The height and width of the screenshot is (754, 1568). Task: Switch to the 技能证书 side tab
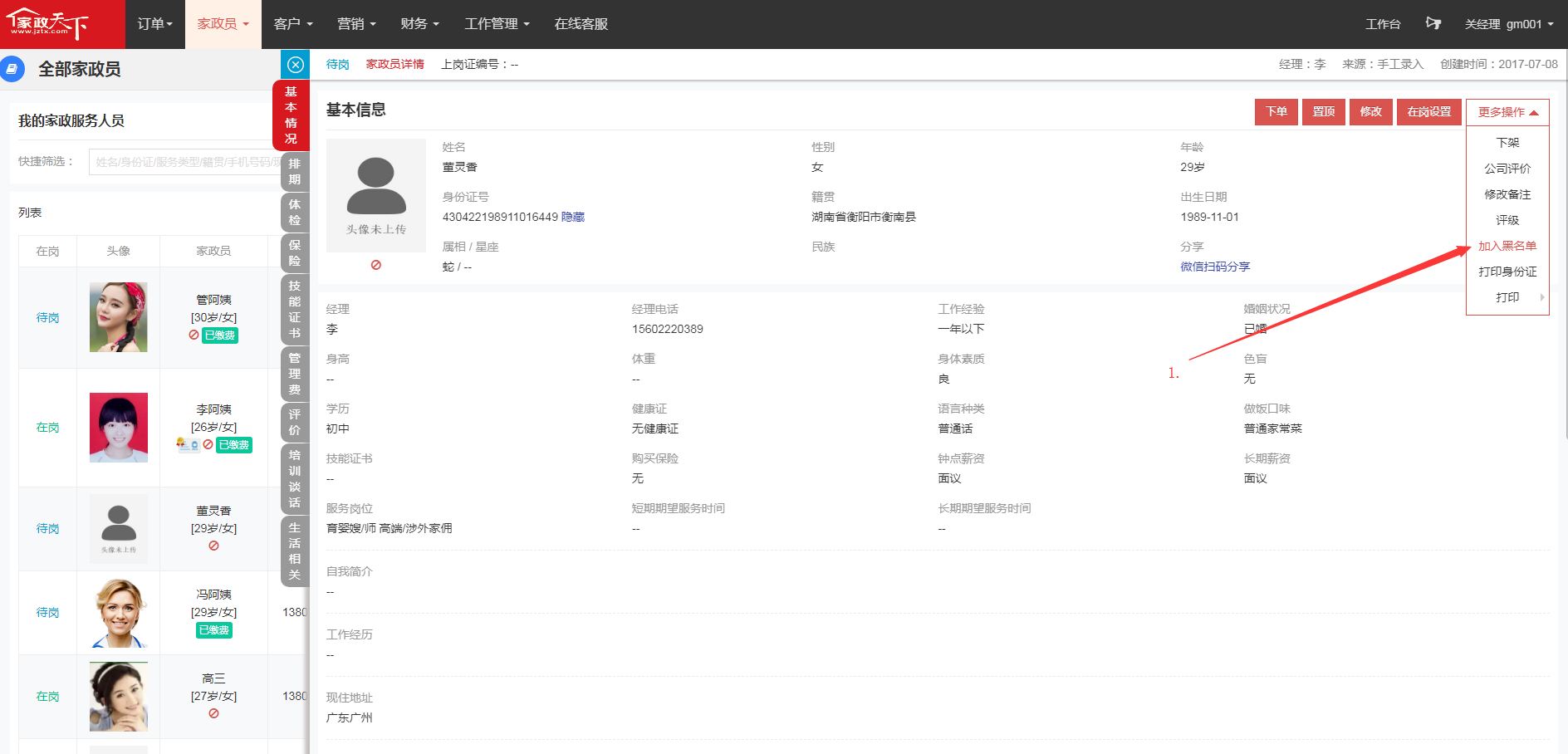point(295,310)
